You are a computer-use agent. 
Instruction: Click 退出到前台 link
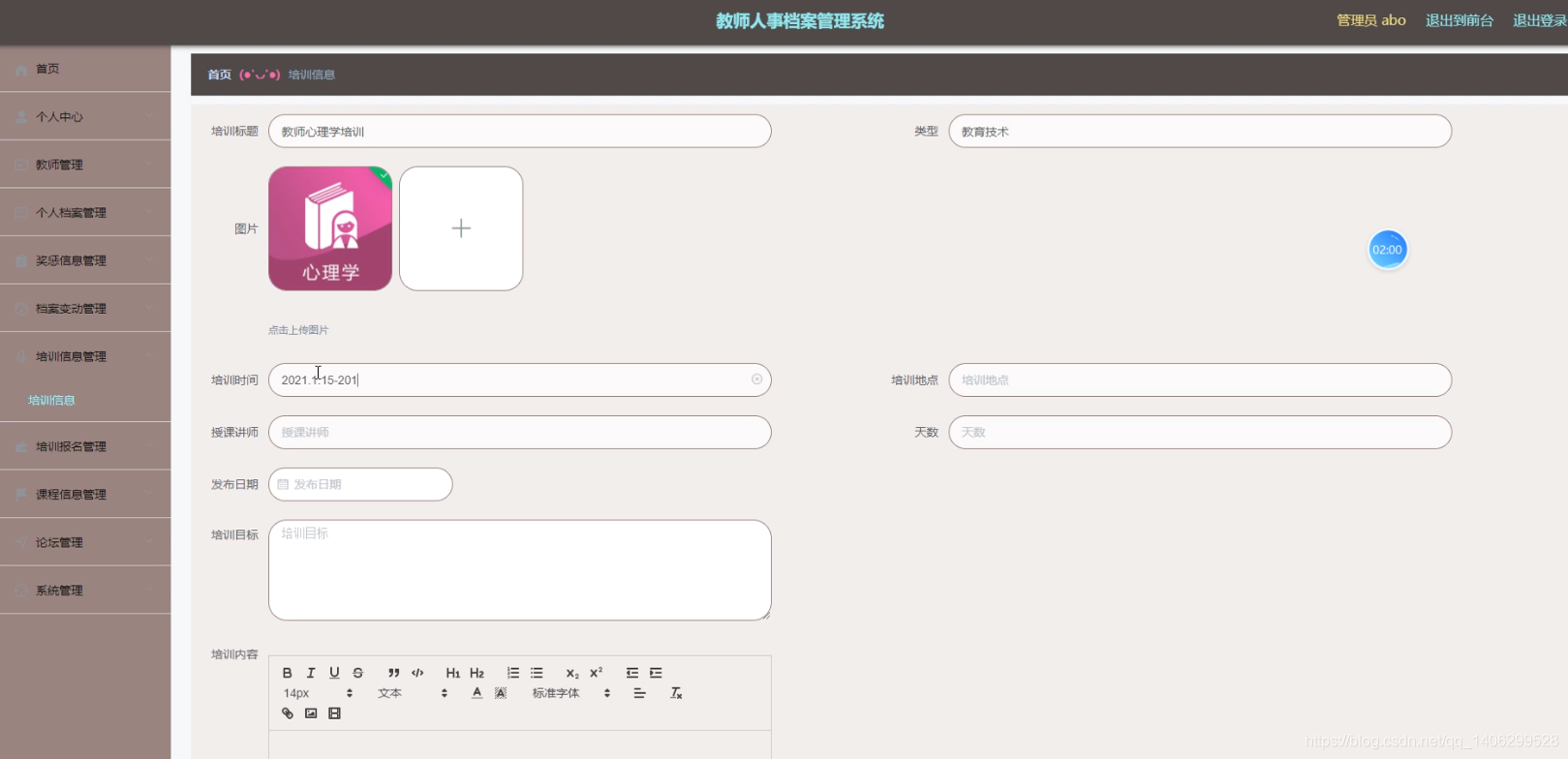(x=1460, y=20)
